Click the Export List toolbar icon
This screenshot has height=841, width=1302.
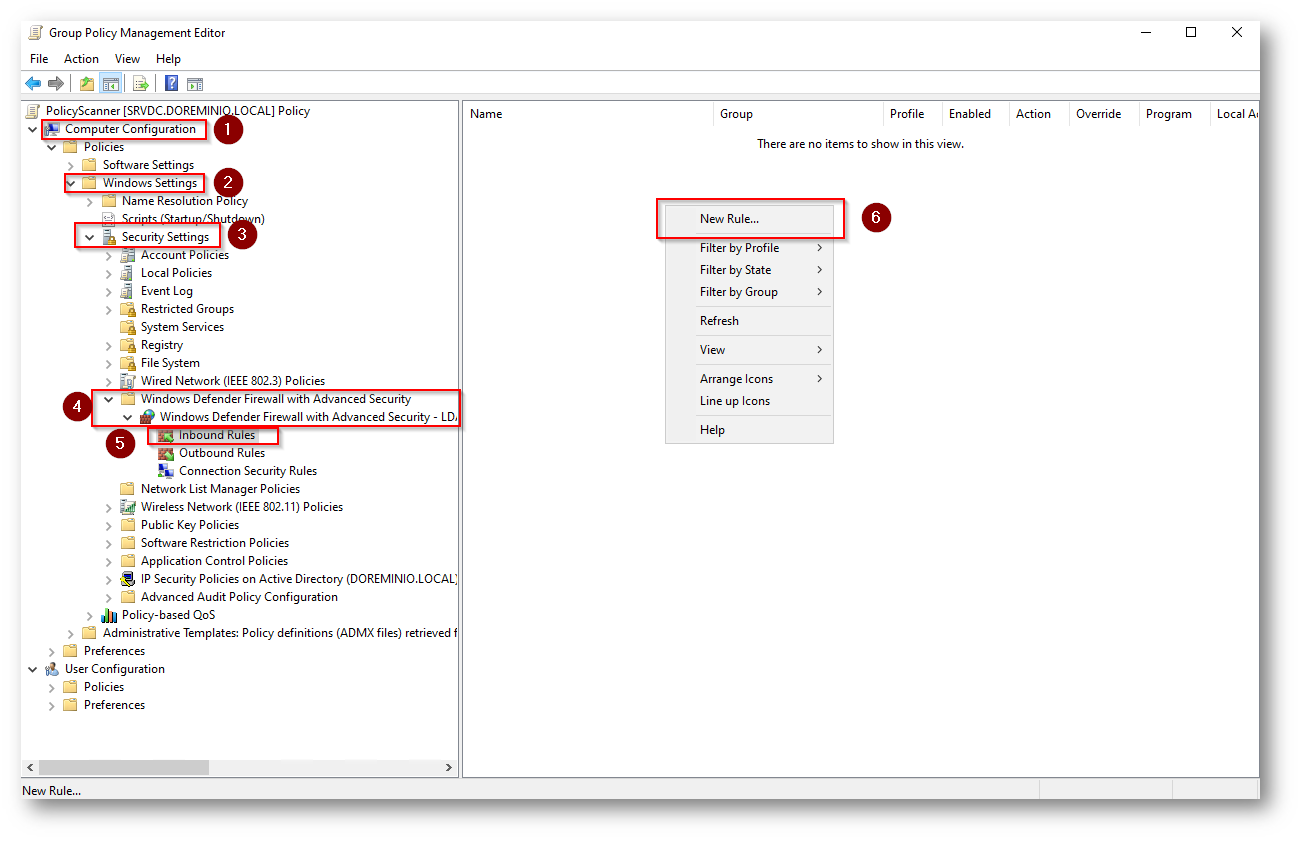click(141, 84)
